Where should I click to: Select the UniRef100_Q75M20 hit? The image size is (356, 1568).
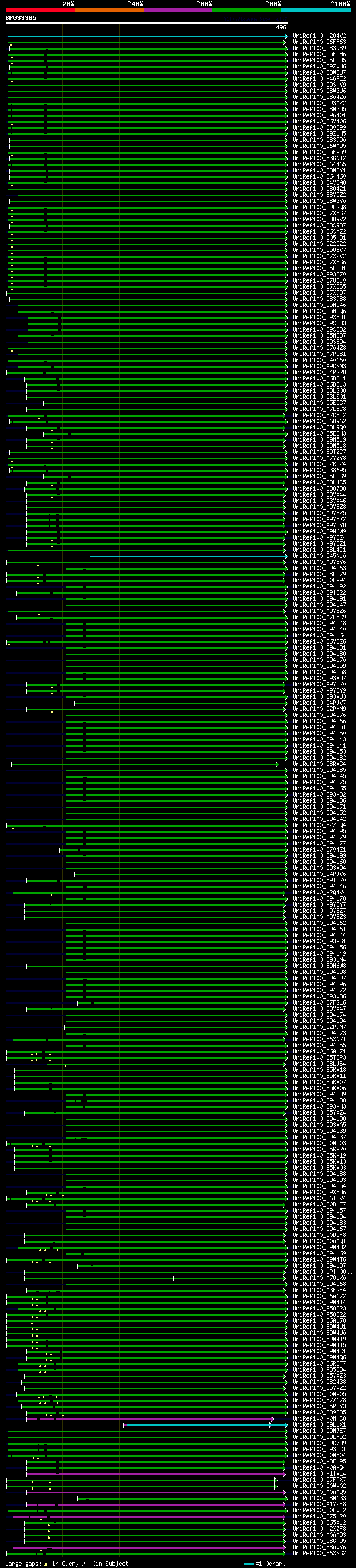[x=319, y=1517]
